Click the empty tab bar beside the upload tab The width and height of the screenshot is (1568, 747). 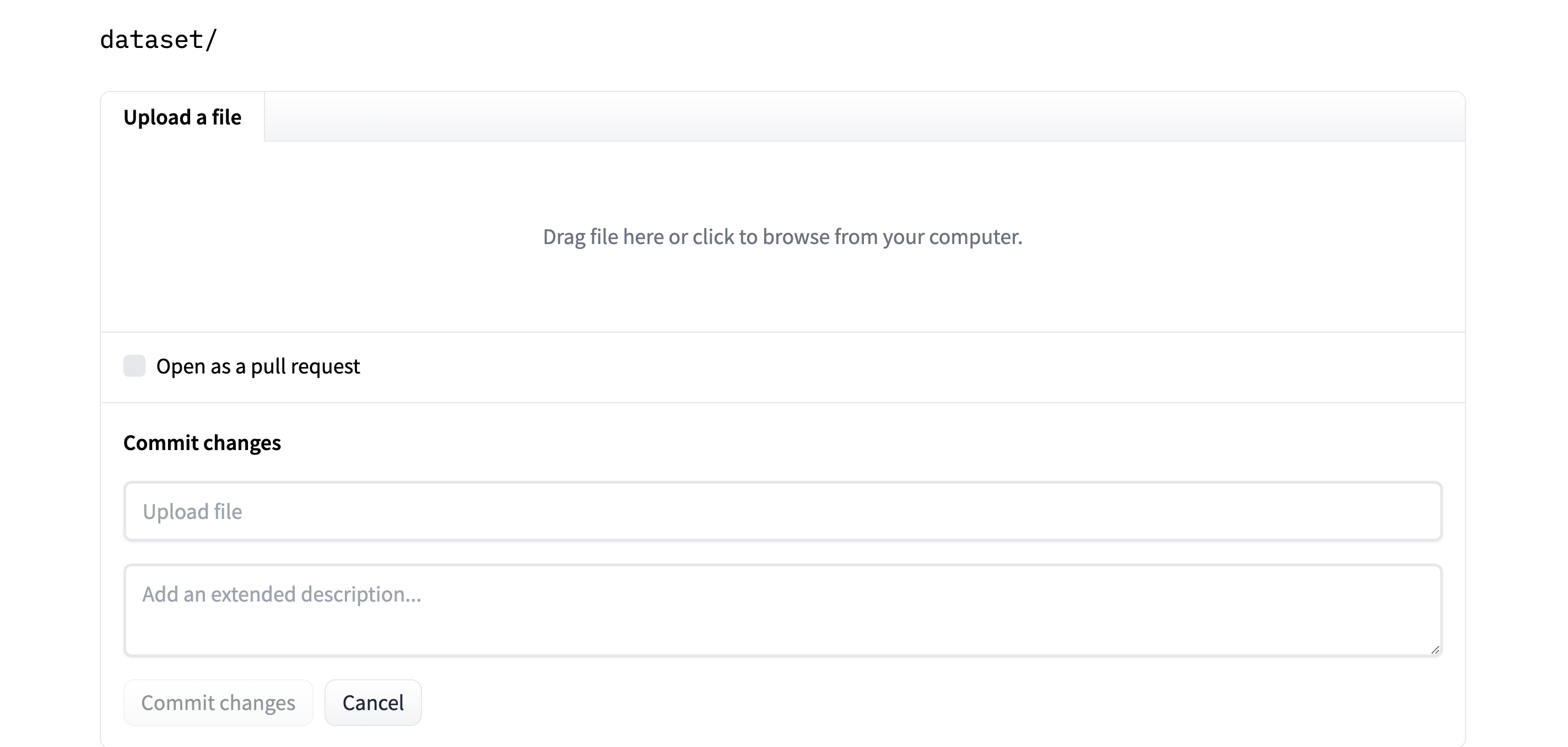pyautogui.click(x=864, y=117)
